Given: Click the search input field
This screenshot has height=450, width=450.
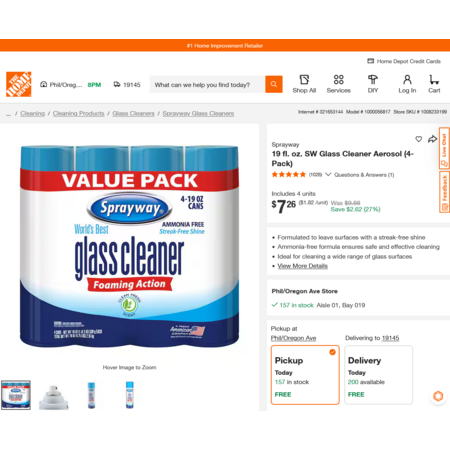Looking at the screenshot, I should [x=207, y=85].
